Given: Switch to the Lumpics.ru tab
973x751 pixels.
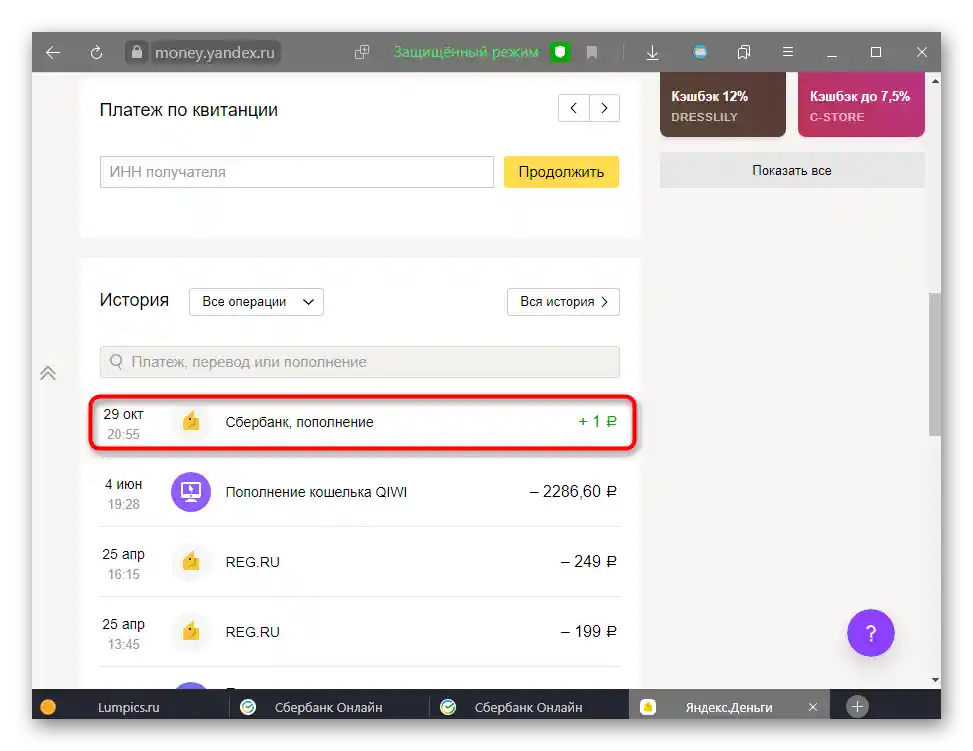Looking at the screenshot, I should [129, 707].
